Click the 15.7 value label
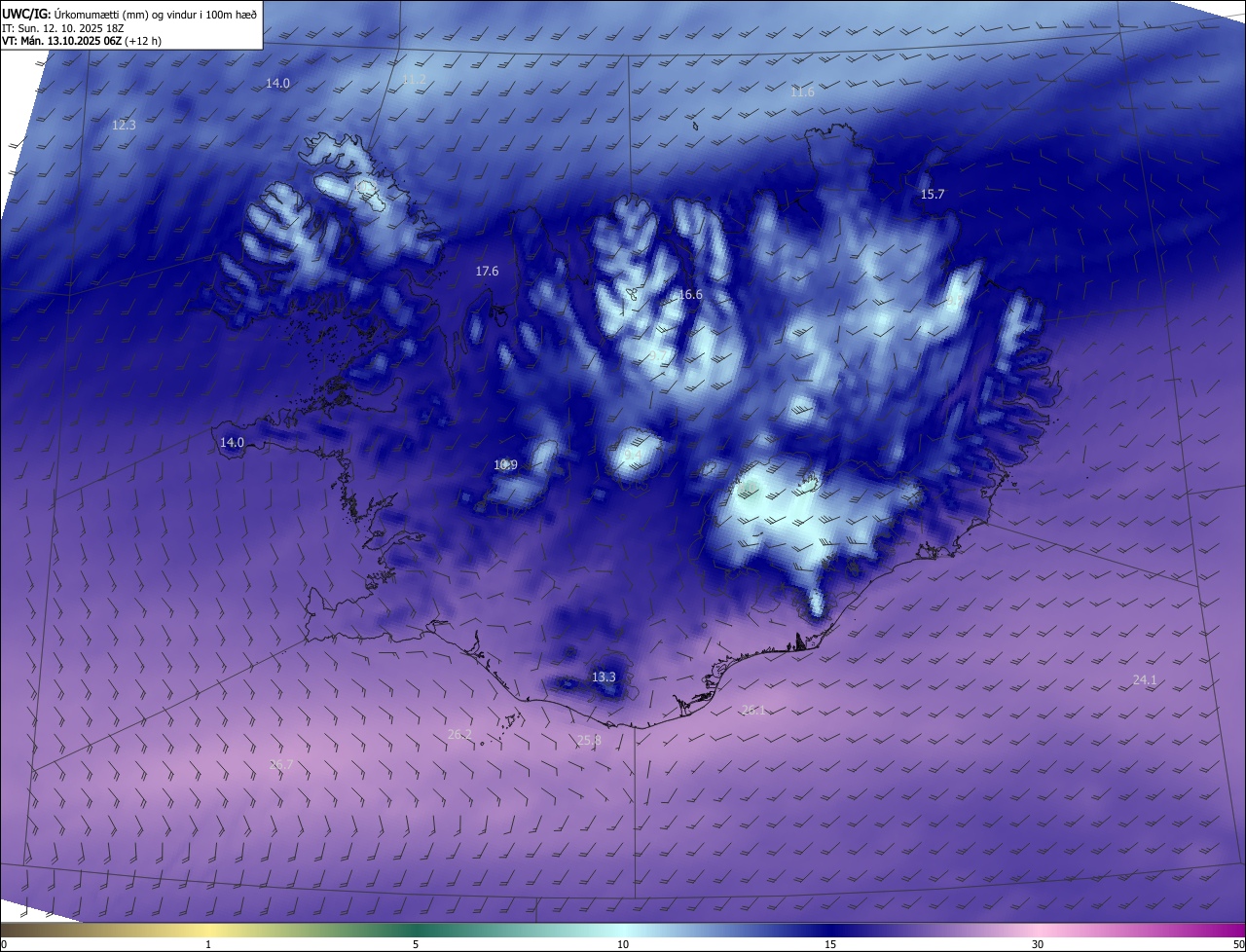The height and width of the screenshot is (952, 1246). (933, 194)
